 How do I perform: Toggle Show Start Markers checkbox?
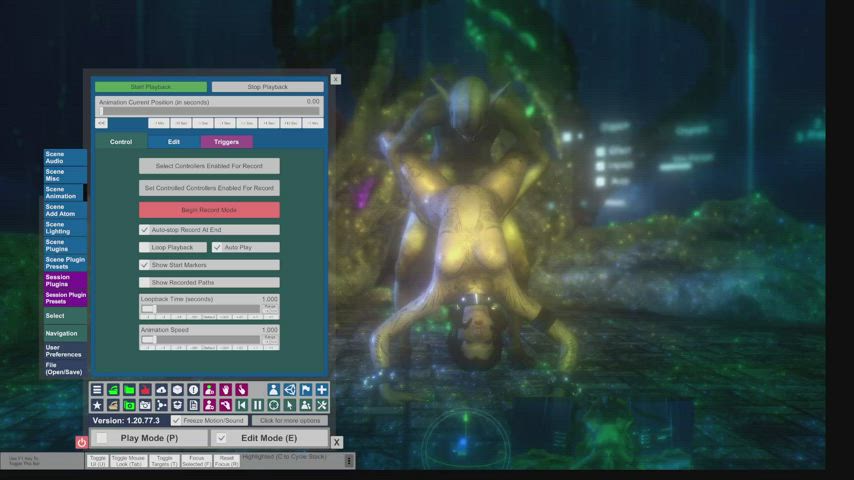pyautogui.click(x=144, y=265)
